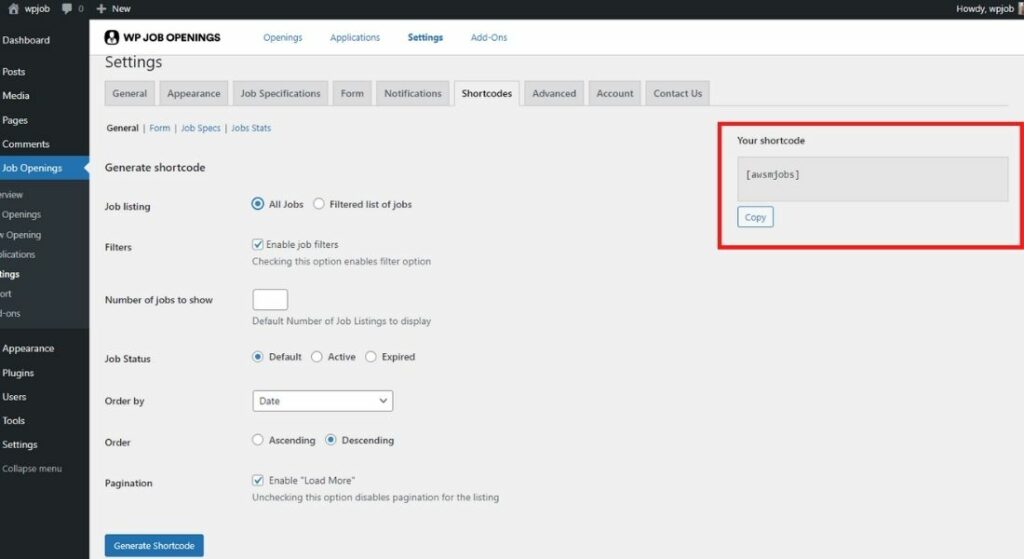This screenshot has height=559, width=1024.
Task: Open the Jobs Stats sub-link
Action: [x=251, y=128]
